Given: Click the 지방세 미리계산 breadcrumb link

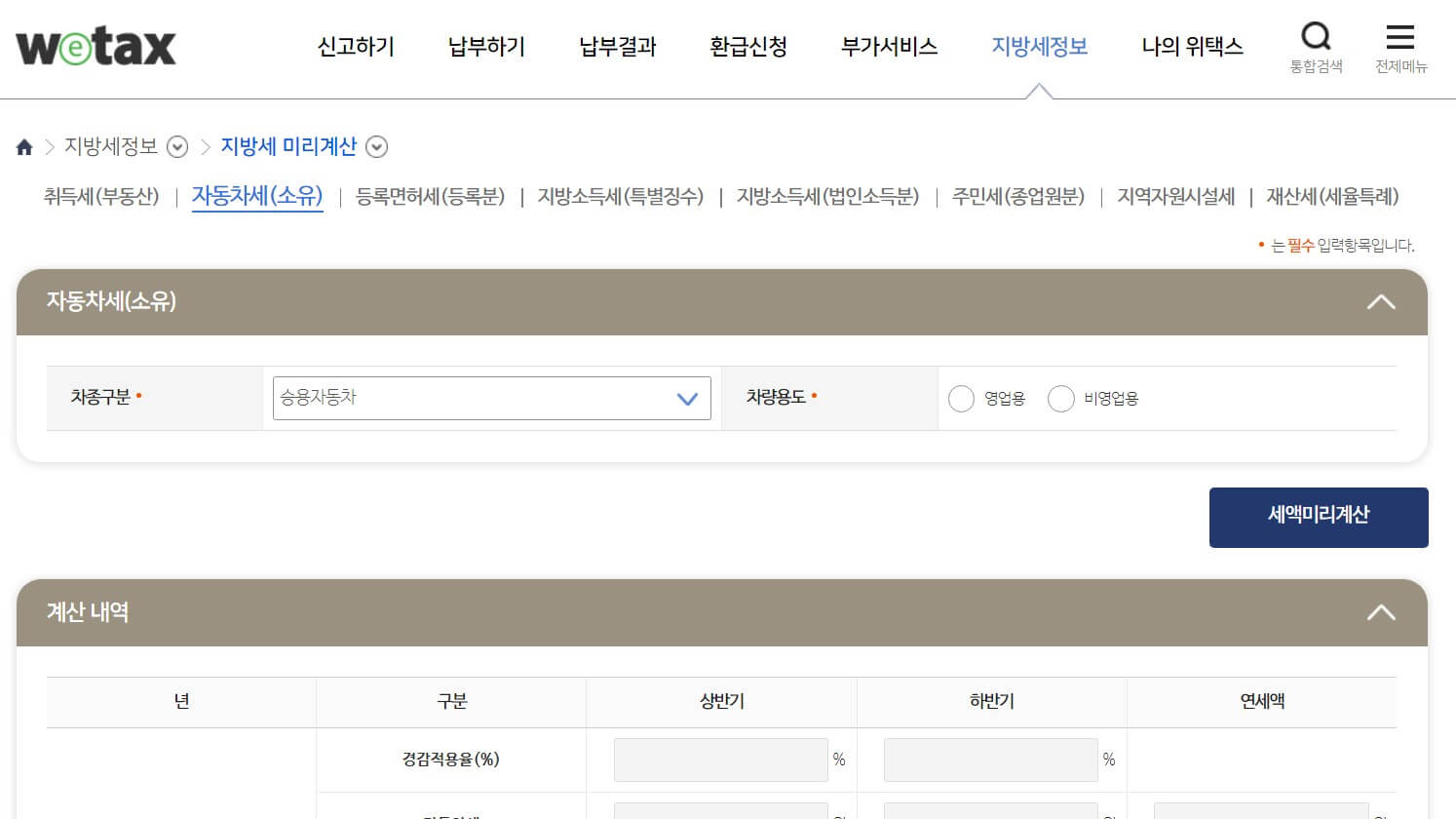Looking at the screenshot, I should coord(288,147).
